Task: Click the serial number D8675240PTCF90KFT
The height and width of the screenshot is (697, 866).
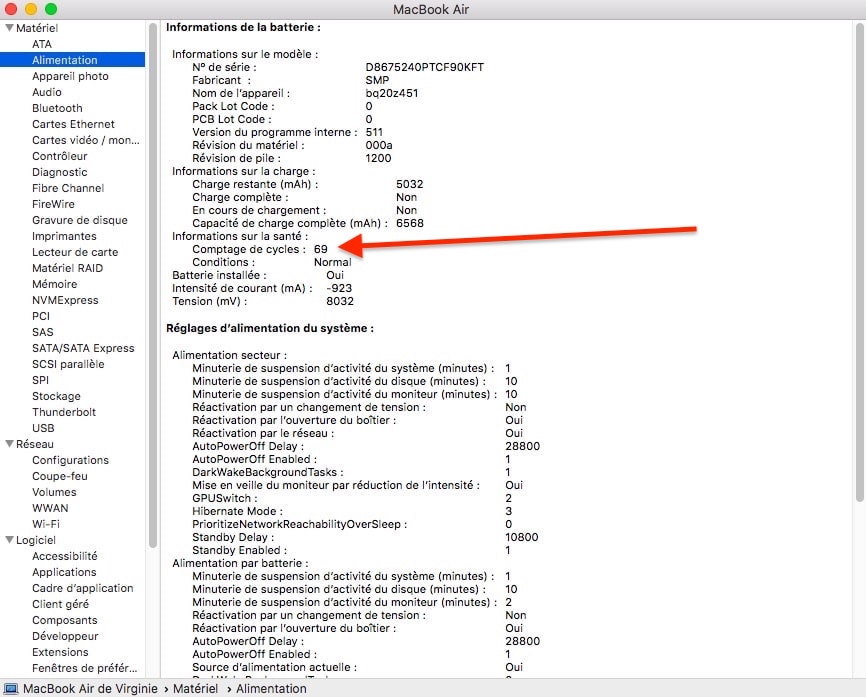Action: [x=425, y=67]
